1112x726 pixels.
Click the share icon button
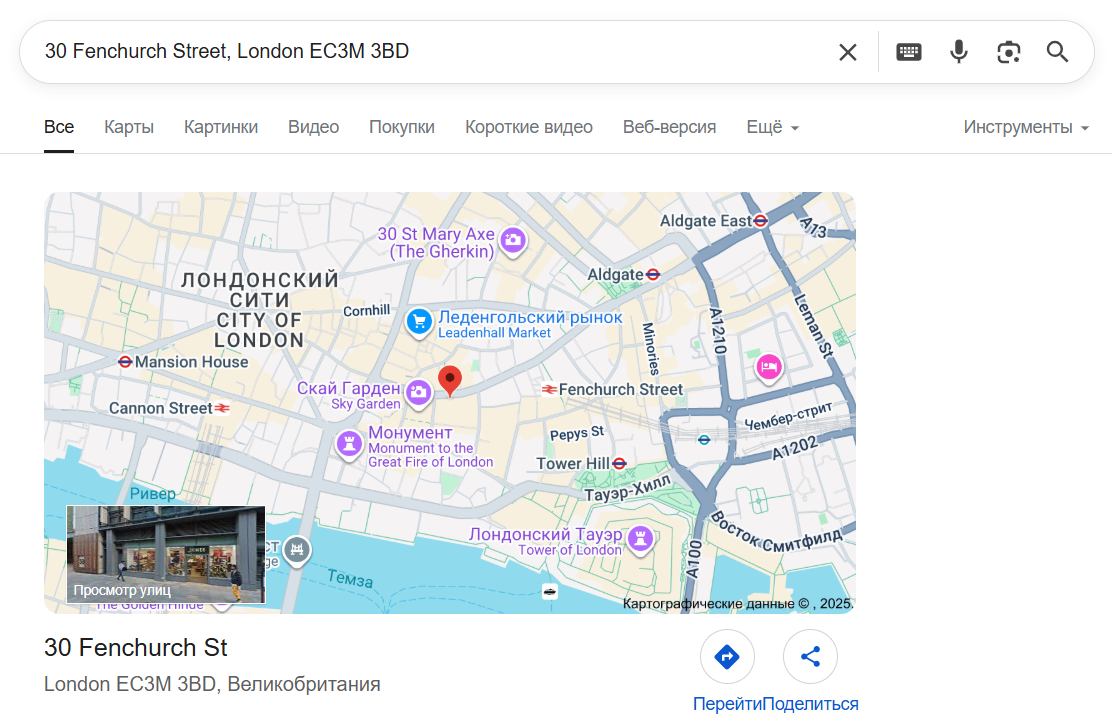(810, 657)
